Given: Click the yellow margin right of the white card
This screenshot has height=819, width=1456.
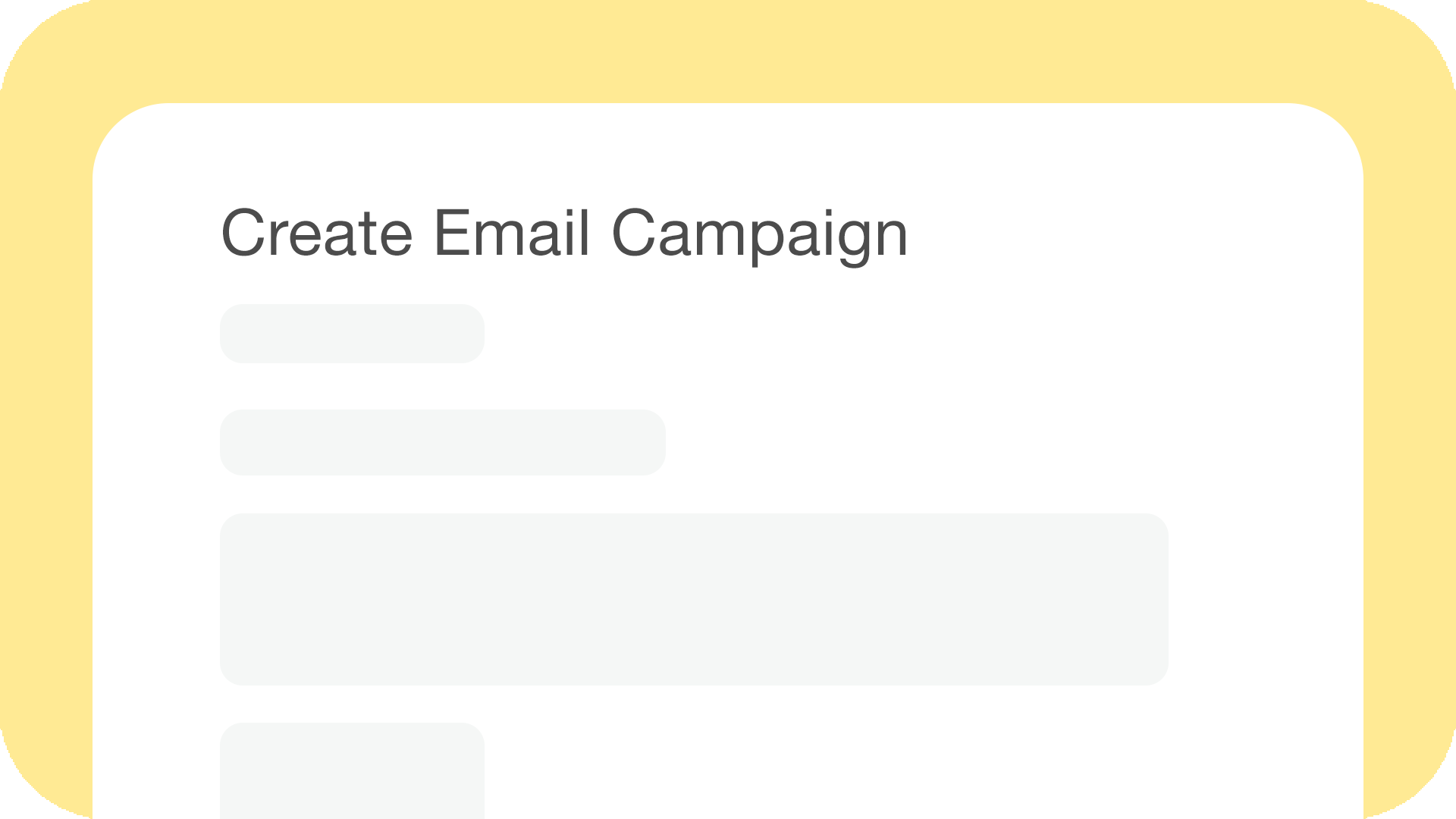Looking at the screenshot, I should pyautogui.click(x=1409, y=455).
